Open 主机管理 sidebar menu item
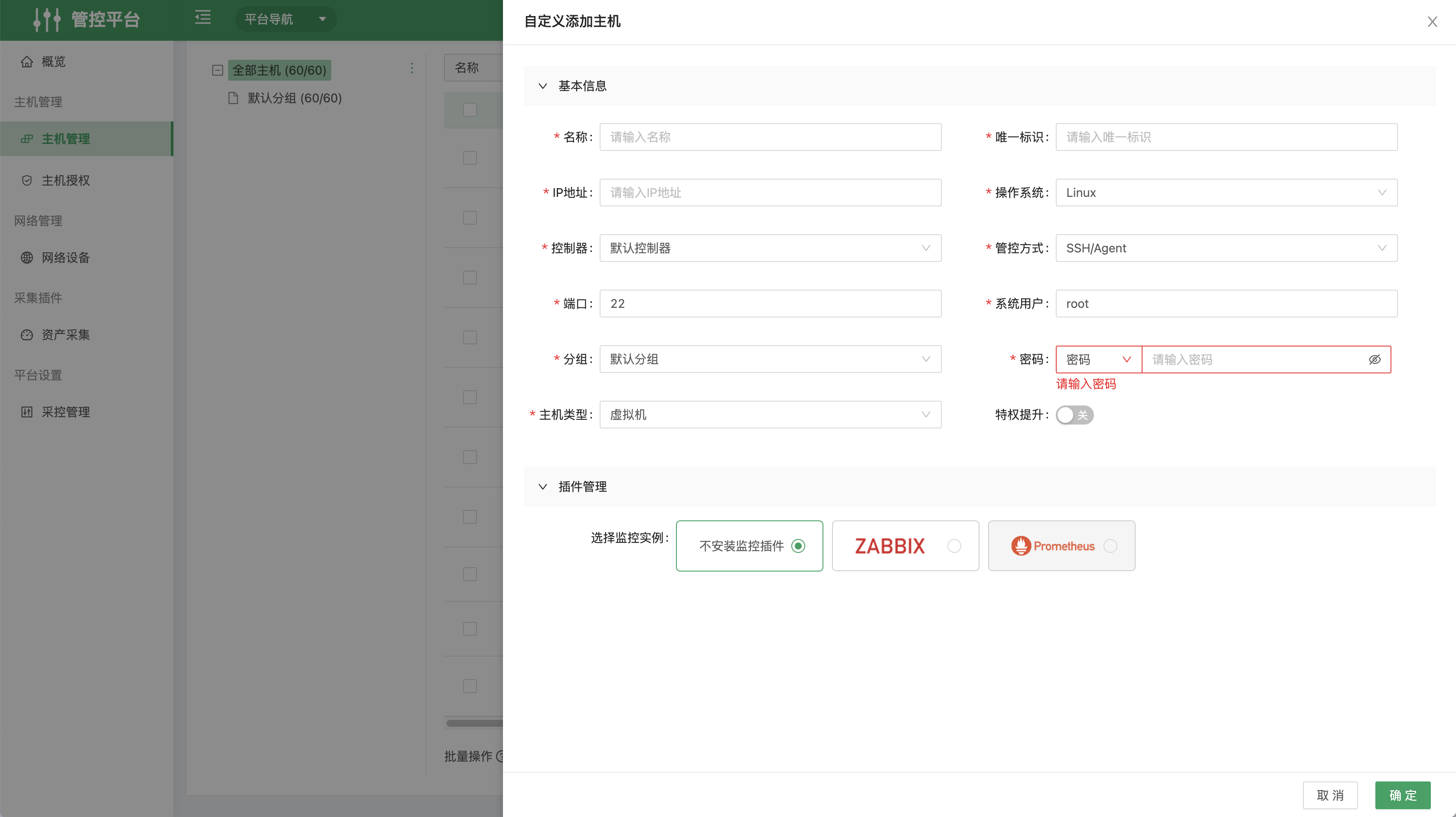Viewport: 1456px width, 817px height. (86, 138)
